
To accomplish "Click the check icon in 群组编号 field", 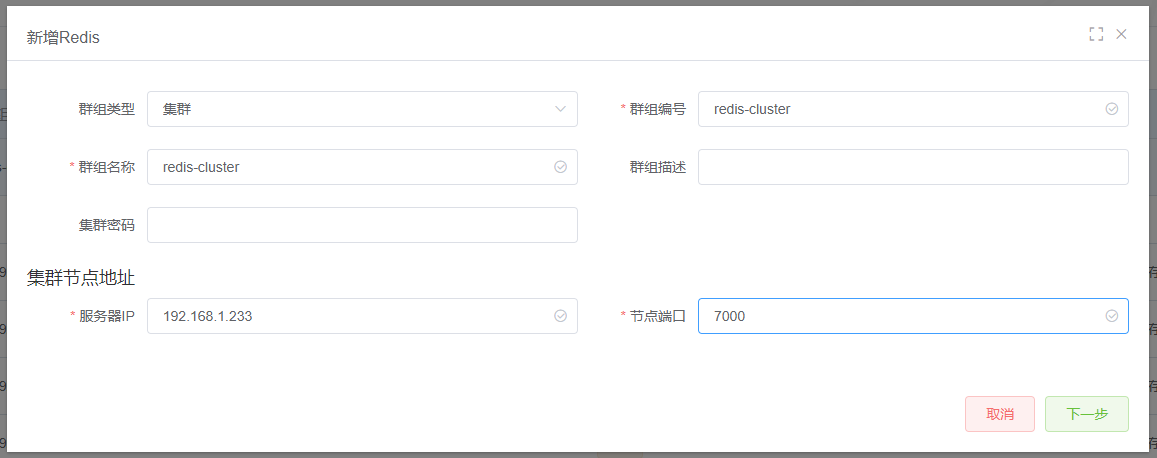I will tap(1111, 109).
